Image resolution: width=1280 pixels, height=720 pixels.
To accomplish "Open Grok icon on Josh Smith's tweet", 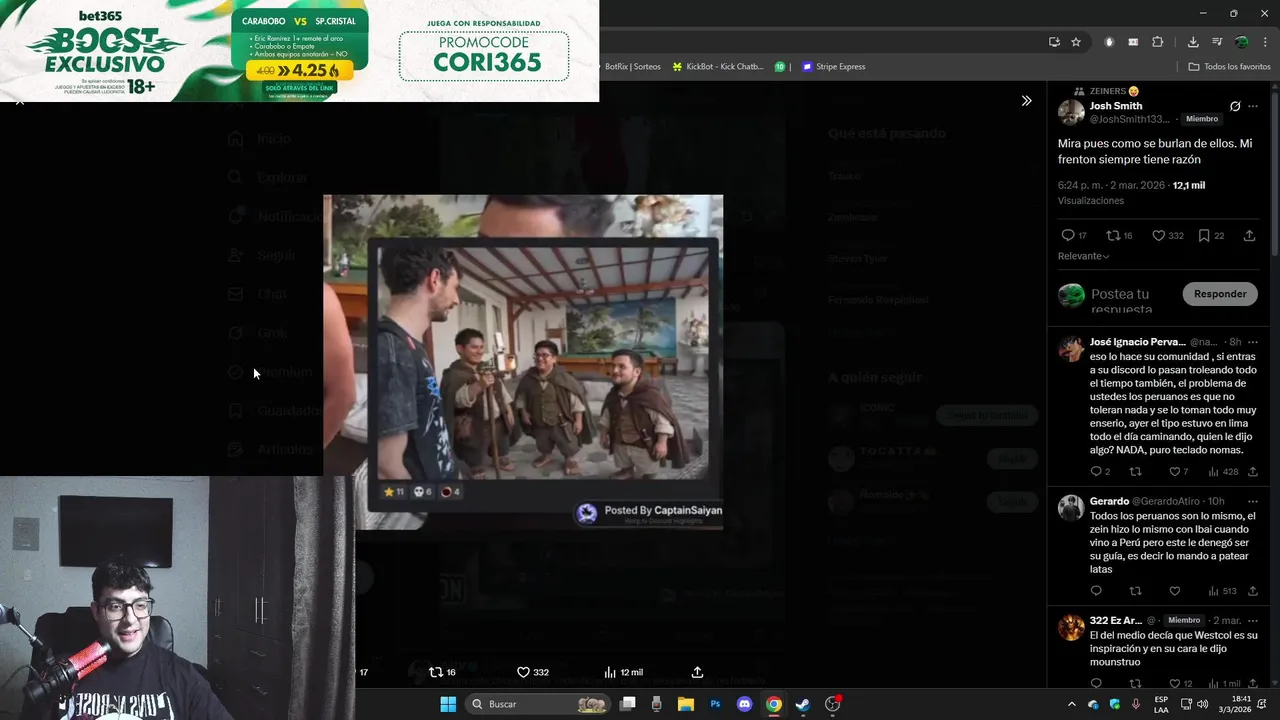I will point(1235,106).
